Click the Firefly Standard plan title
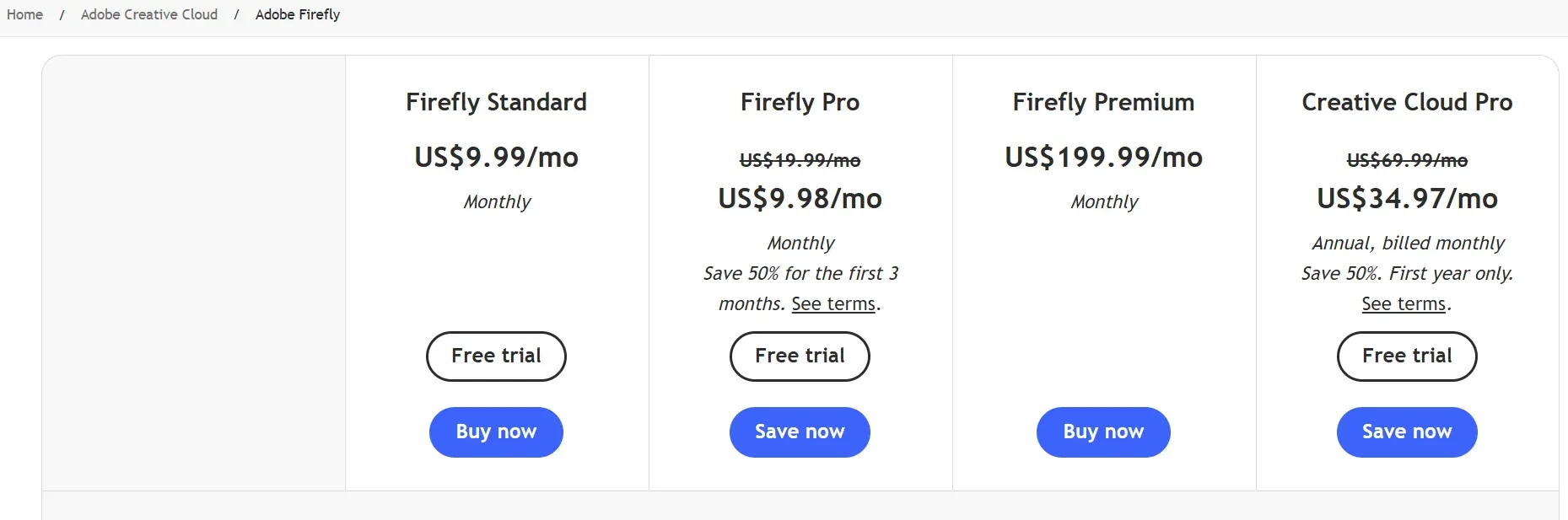The height and width of the screenshot is (520, 1568). click(496, 102)
